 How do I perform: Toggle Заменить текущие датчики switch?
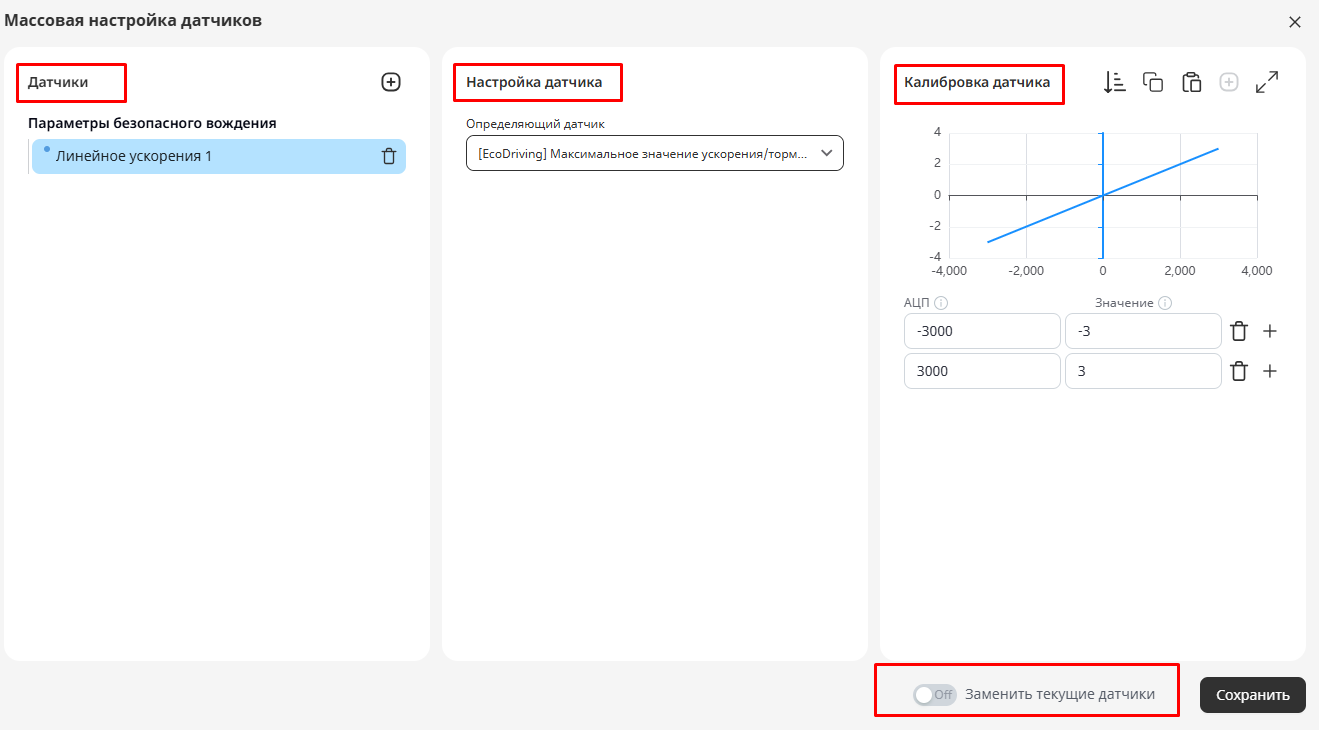934,694
